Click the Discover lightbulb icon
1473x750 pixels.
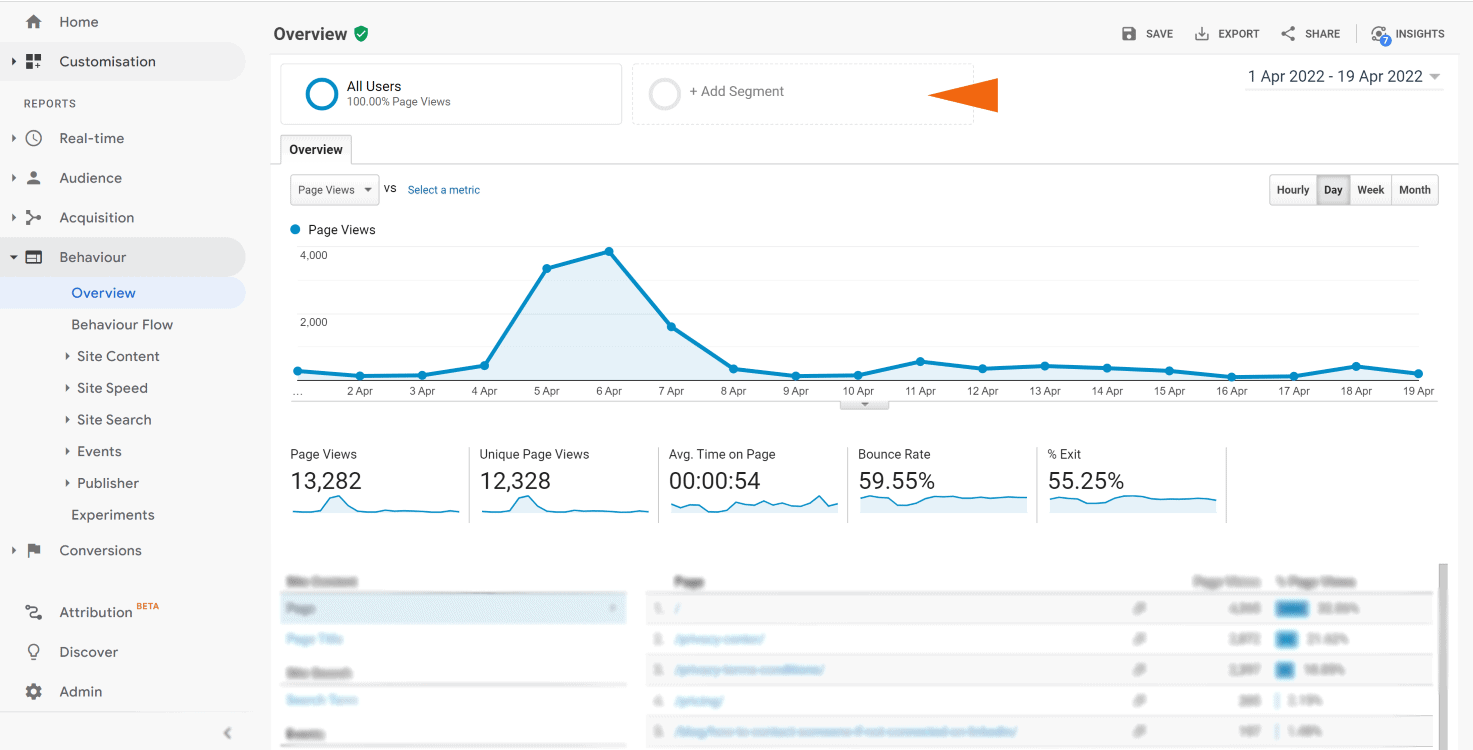pos(34,652)
